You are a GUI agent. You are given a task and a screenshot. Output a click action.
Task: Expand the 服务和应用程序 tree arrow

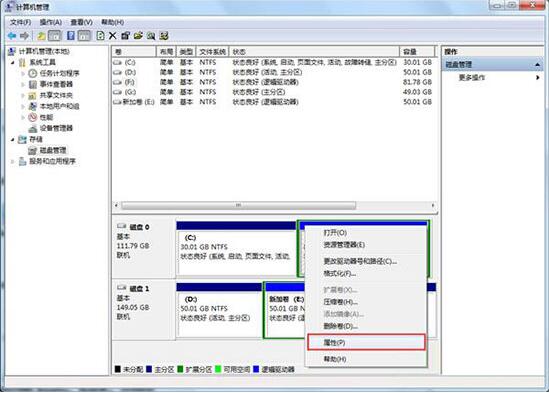coord(13,162)
